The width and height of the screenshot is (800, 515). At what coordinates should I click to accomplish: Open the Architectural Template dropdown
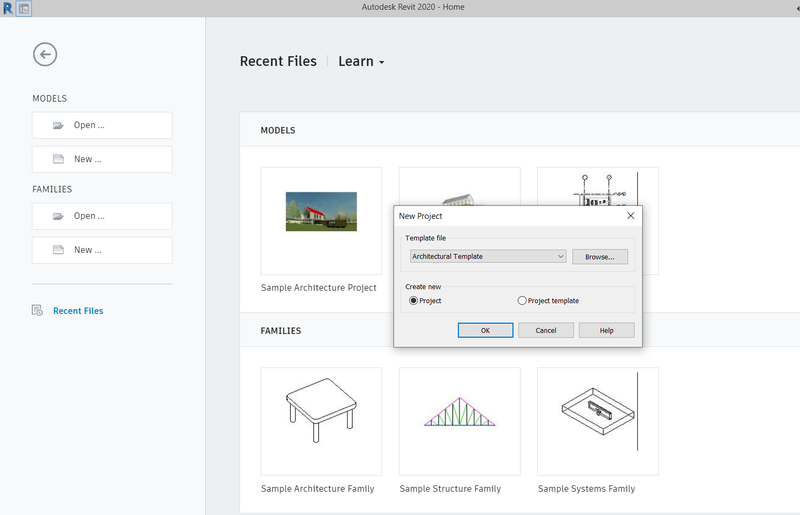(488, 256)
